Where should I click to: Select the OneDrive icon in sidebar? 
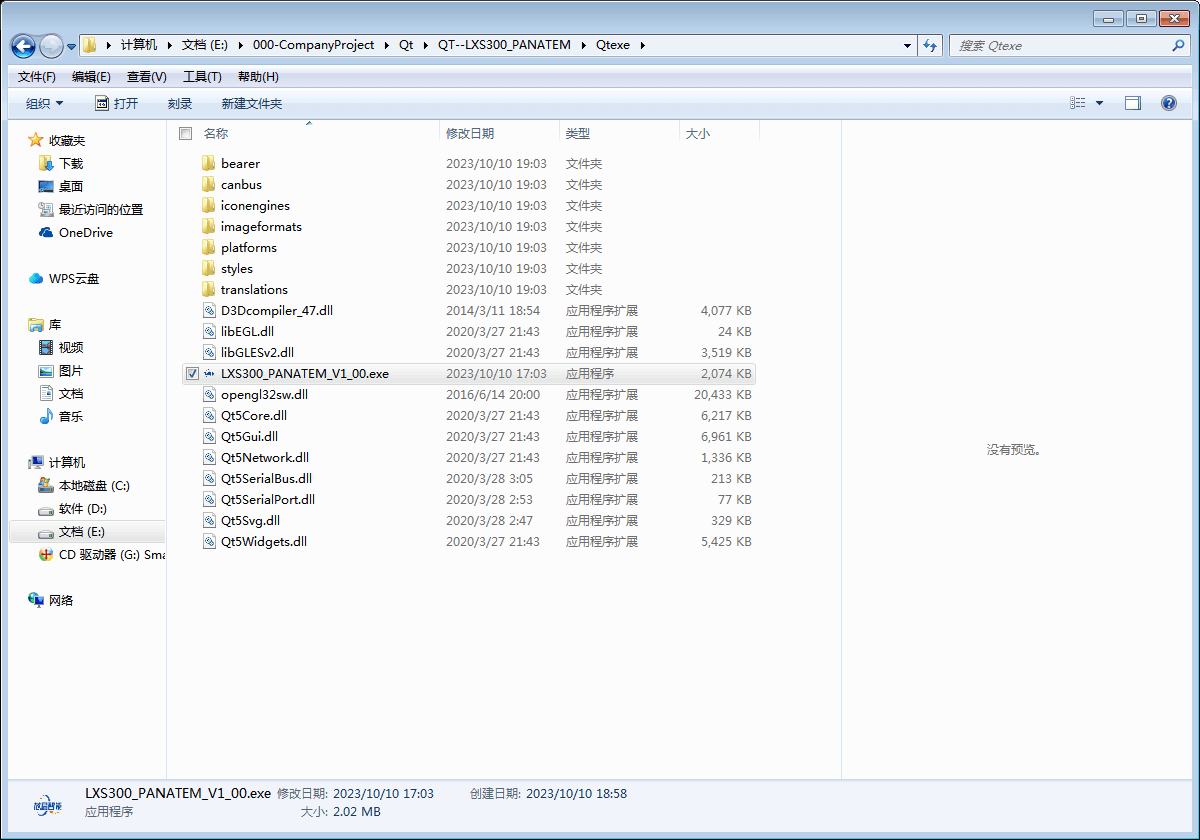point(46,233)
